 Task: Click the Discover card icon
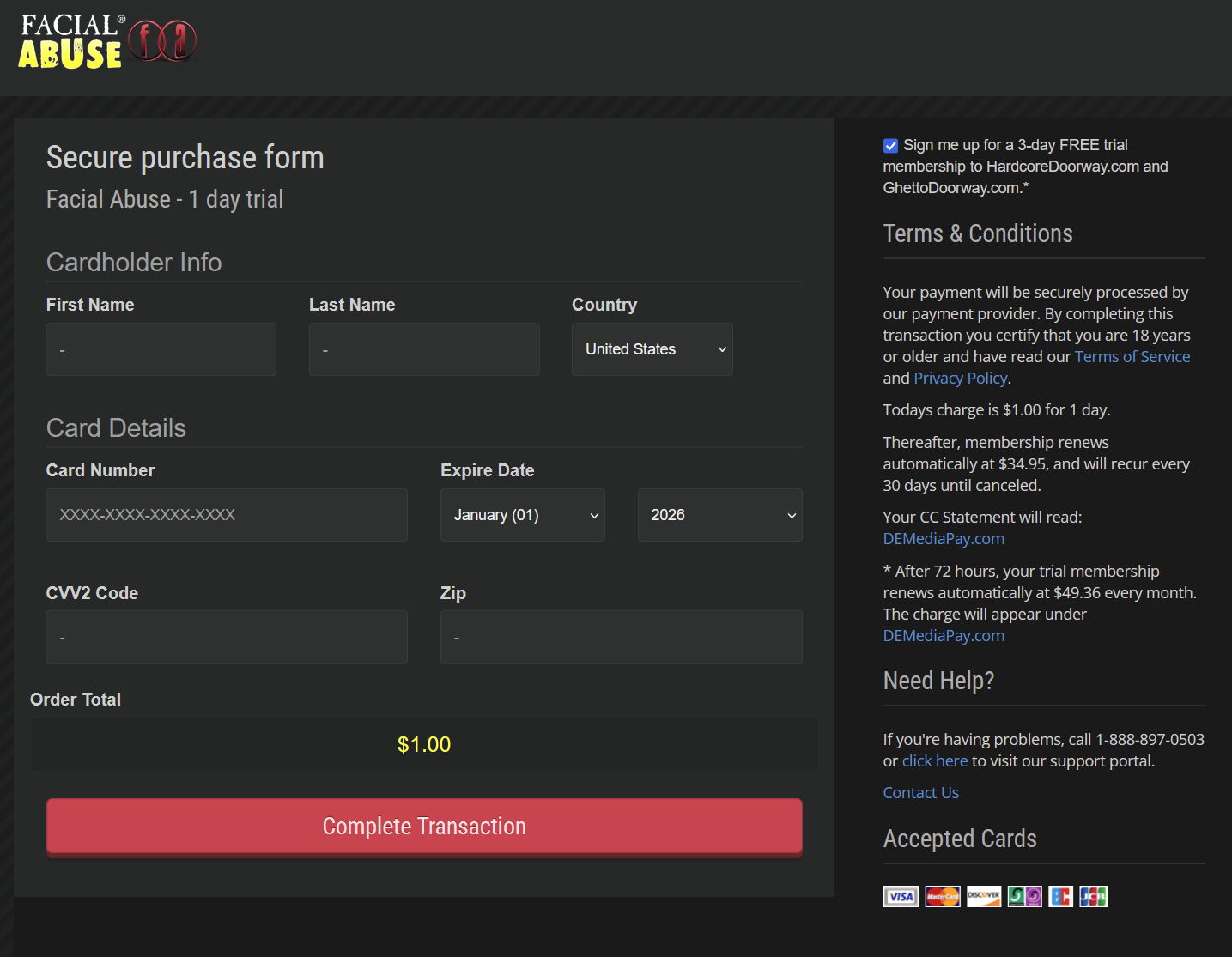pos(984,897)
